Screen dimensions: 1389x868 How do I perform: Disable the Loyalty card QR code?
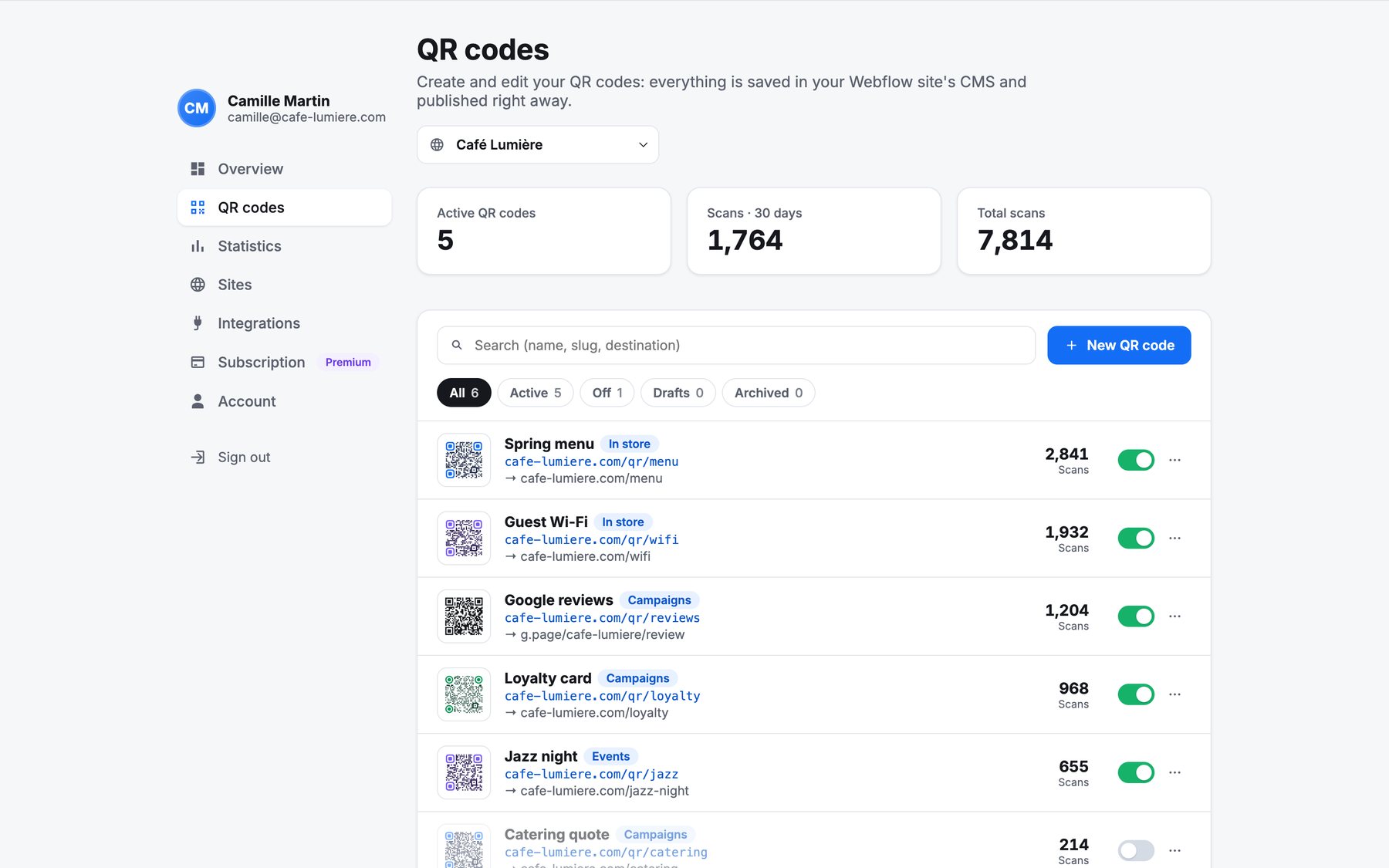1136,694
